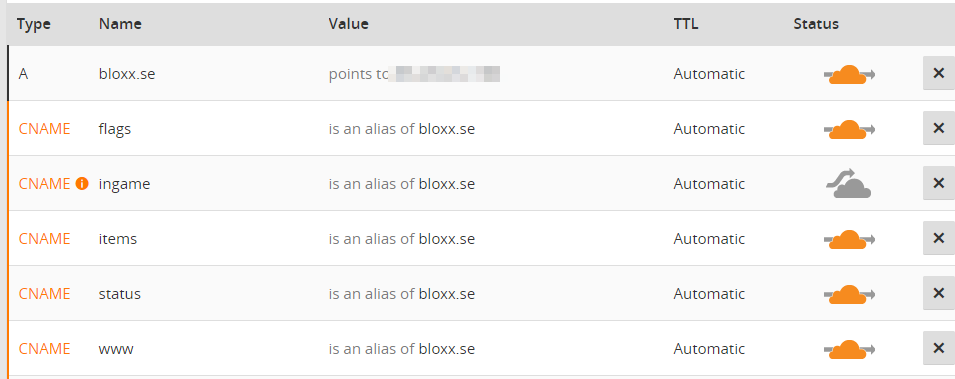Select the CNAME type label for www
Screen dimensions: 955x379
44,349
